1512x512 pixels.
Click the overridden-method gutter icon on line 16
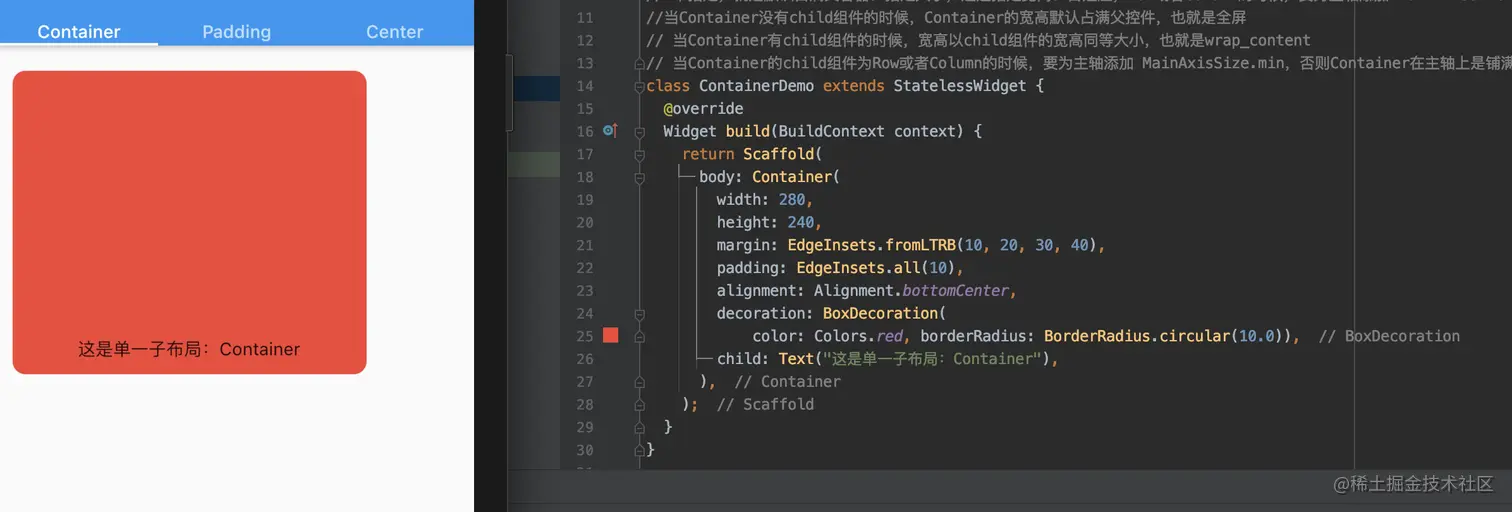pos(610,131)
